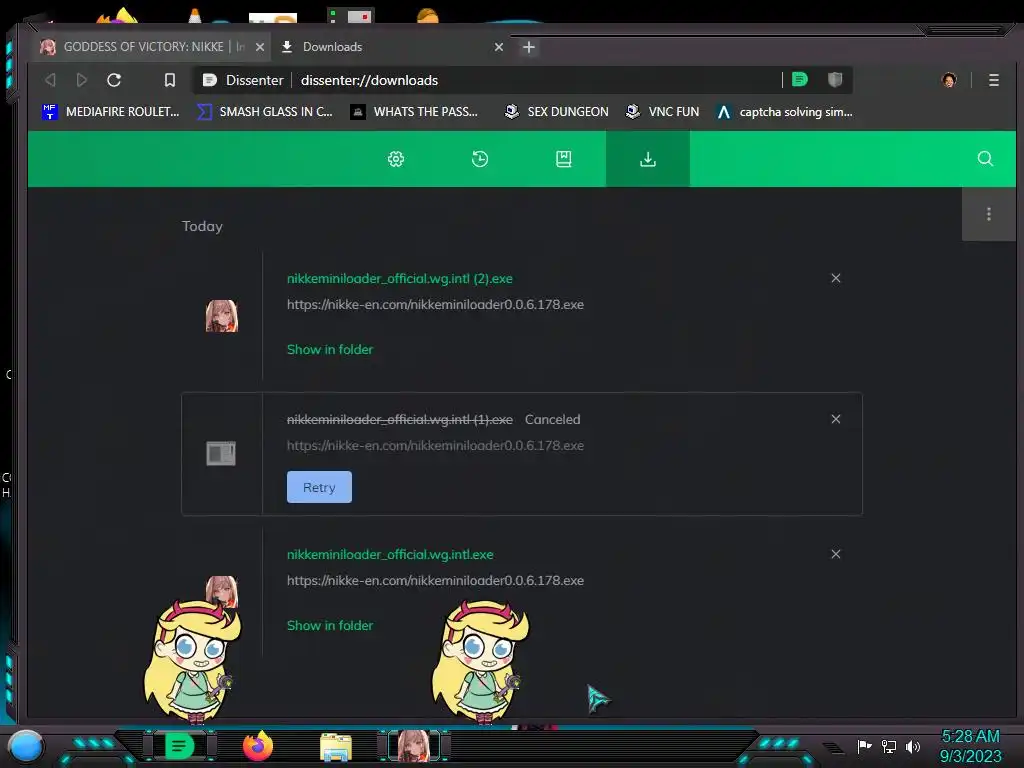The height and width of the screenshot is (768, 1024).
Task: Launch Firefox from the taskbar
Action: pyautogui.click(x=258, y=746)
